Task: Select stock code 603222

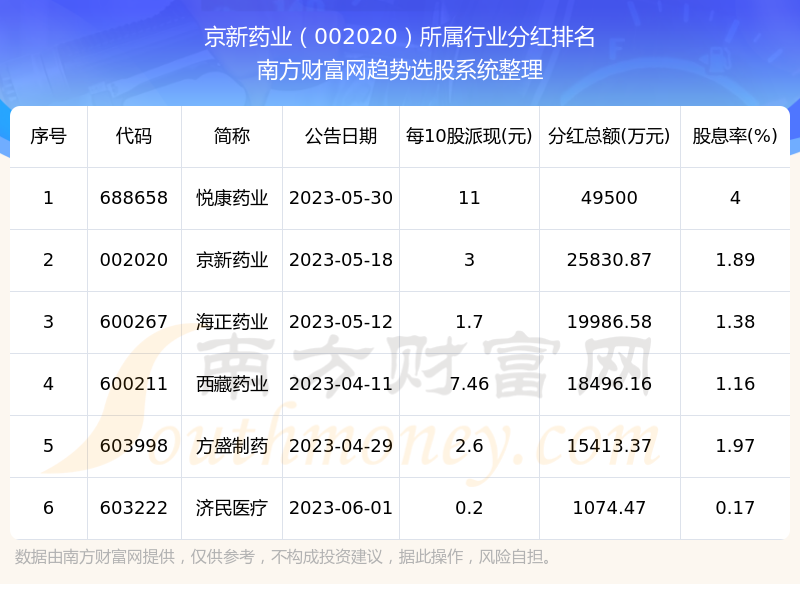Action: pyautogui.click(x=134, y=508)
